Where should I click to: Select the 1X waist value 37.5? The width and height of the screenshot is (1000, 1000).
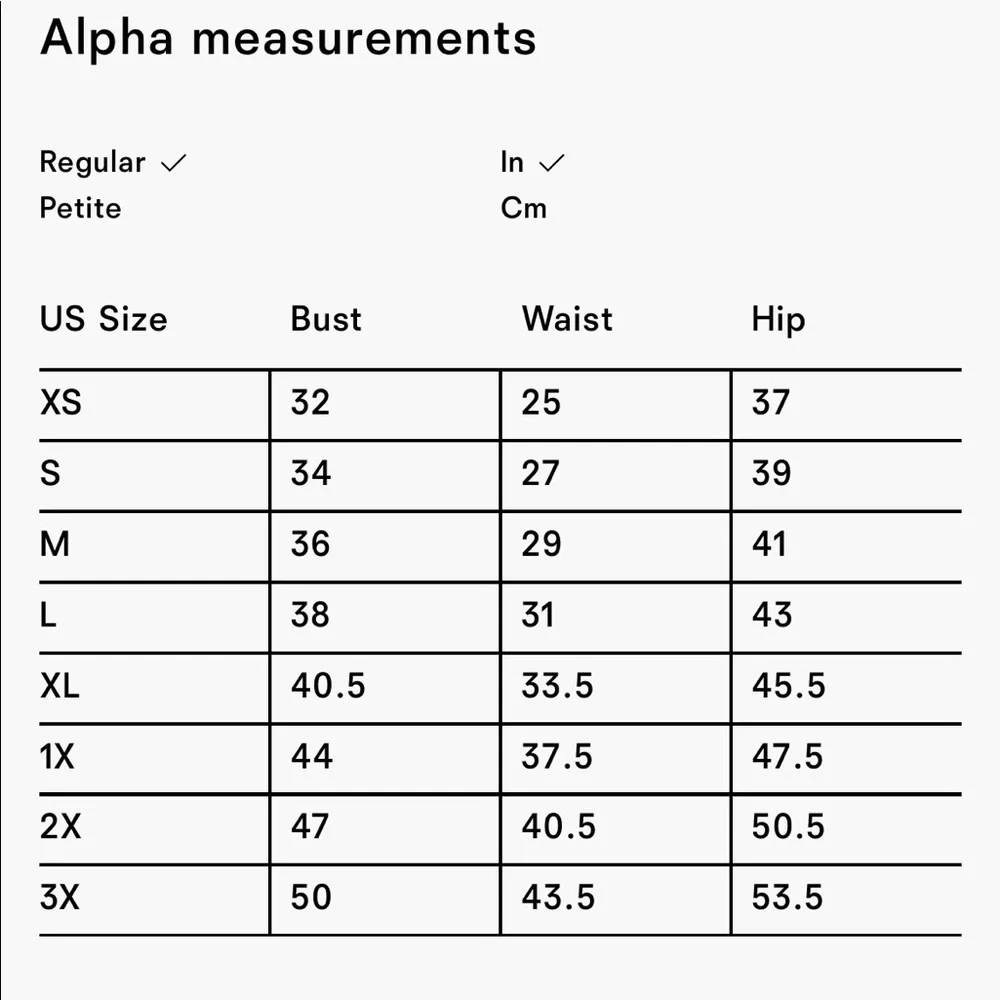click(557, 756)
